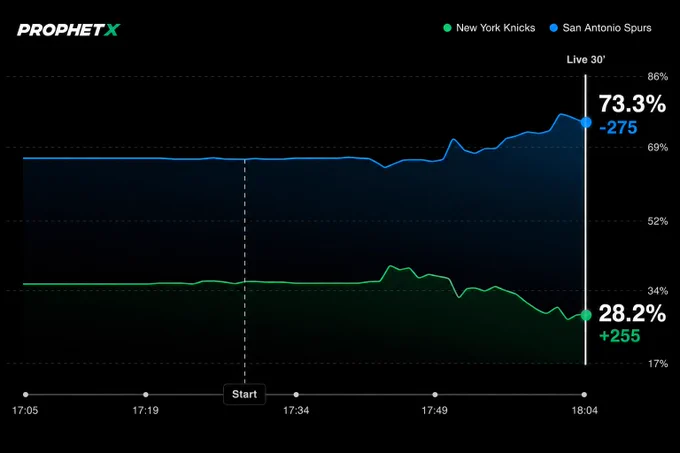Screen dimensions: 680x453
Task: Click the 17:19 time label
Action: pos(146,411)
